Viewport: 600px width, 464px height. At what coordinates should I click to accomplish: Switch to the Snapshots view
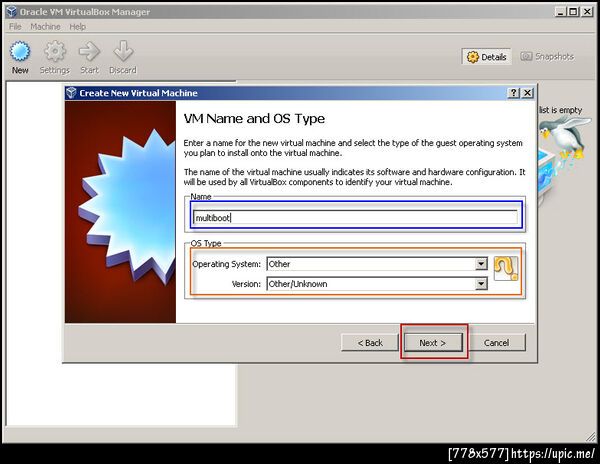pos(547,57)
